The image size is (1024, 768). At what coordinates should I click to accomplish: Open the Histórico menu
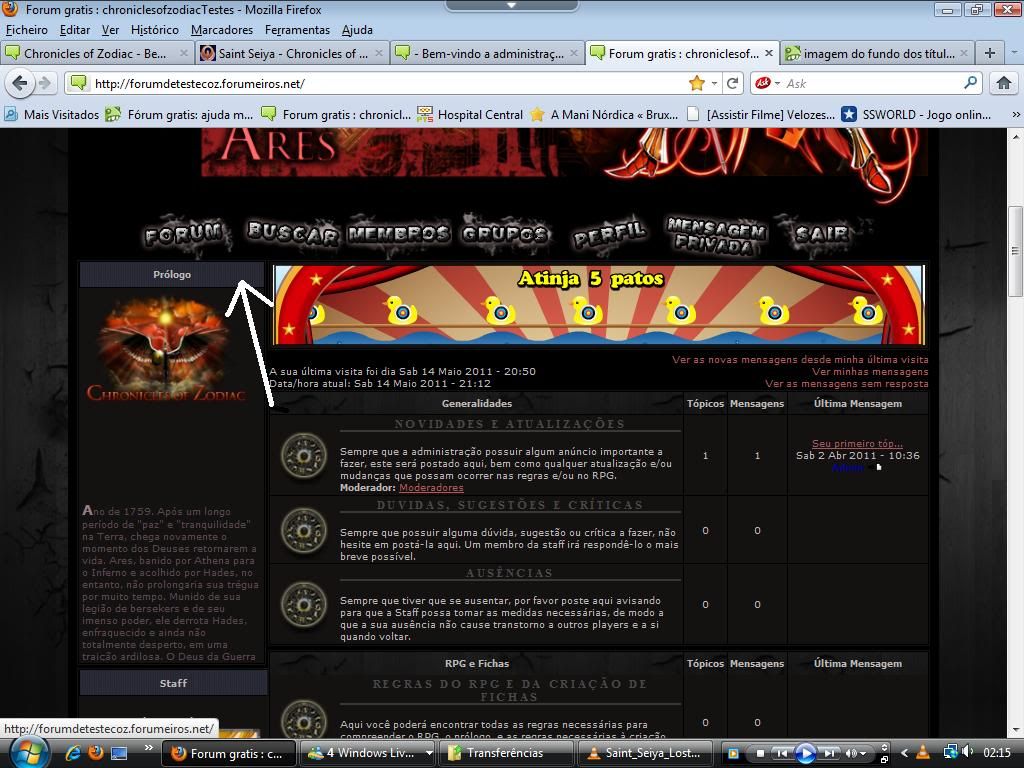coord(155,30)
